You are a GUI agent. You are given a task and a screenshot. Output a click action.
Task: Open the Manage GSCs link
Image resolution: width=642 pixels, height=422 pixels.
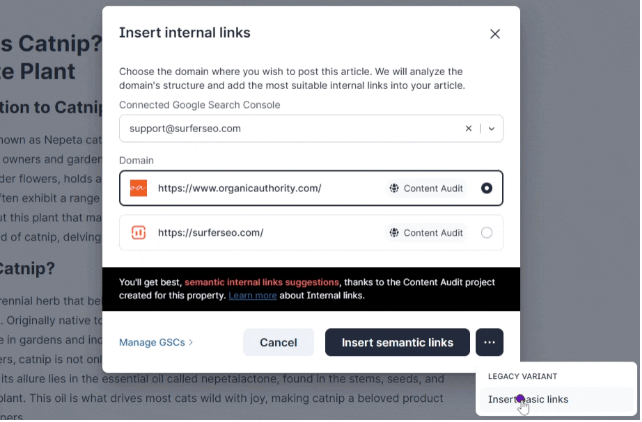156,342
